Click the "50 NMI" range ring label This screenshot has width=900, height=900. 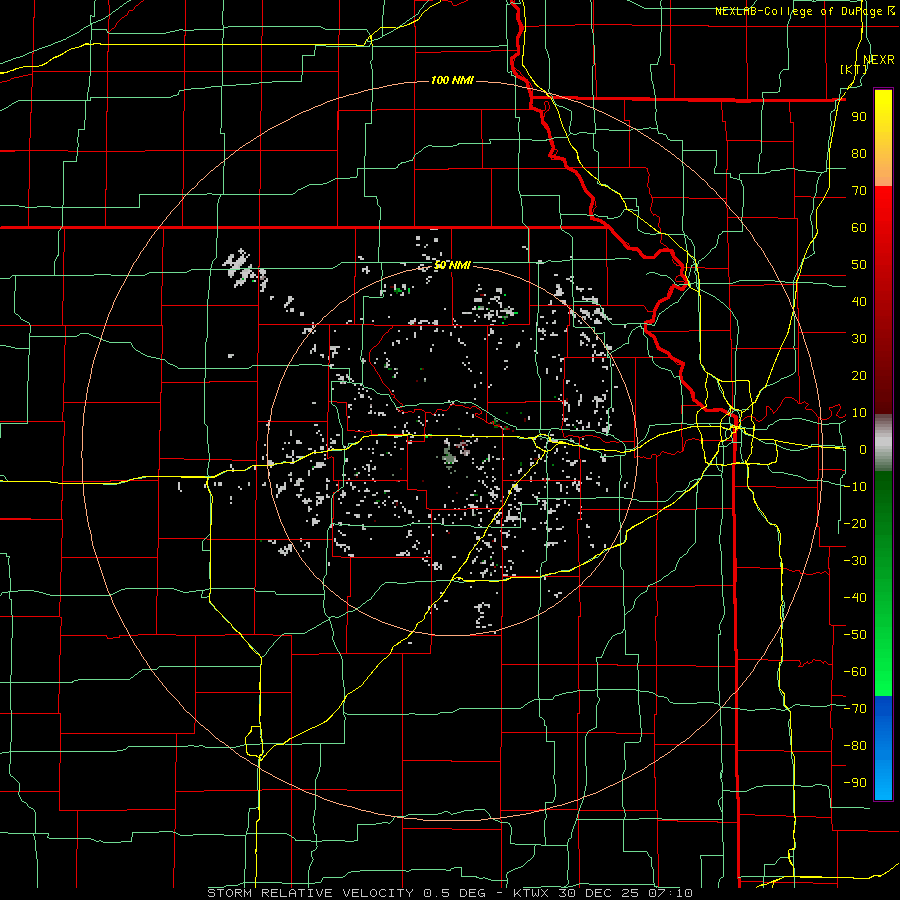tap(452, 265)
